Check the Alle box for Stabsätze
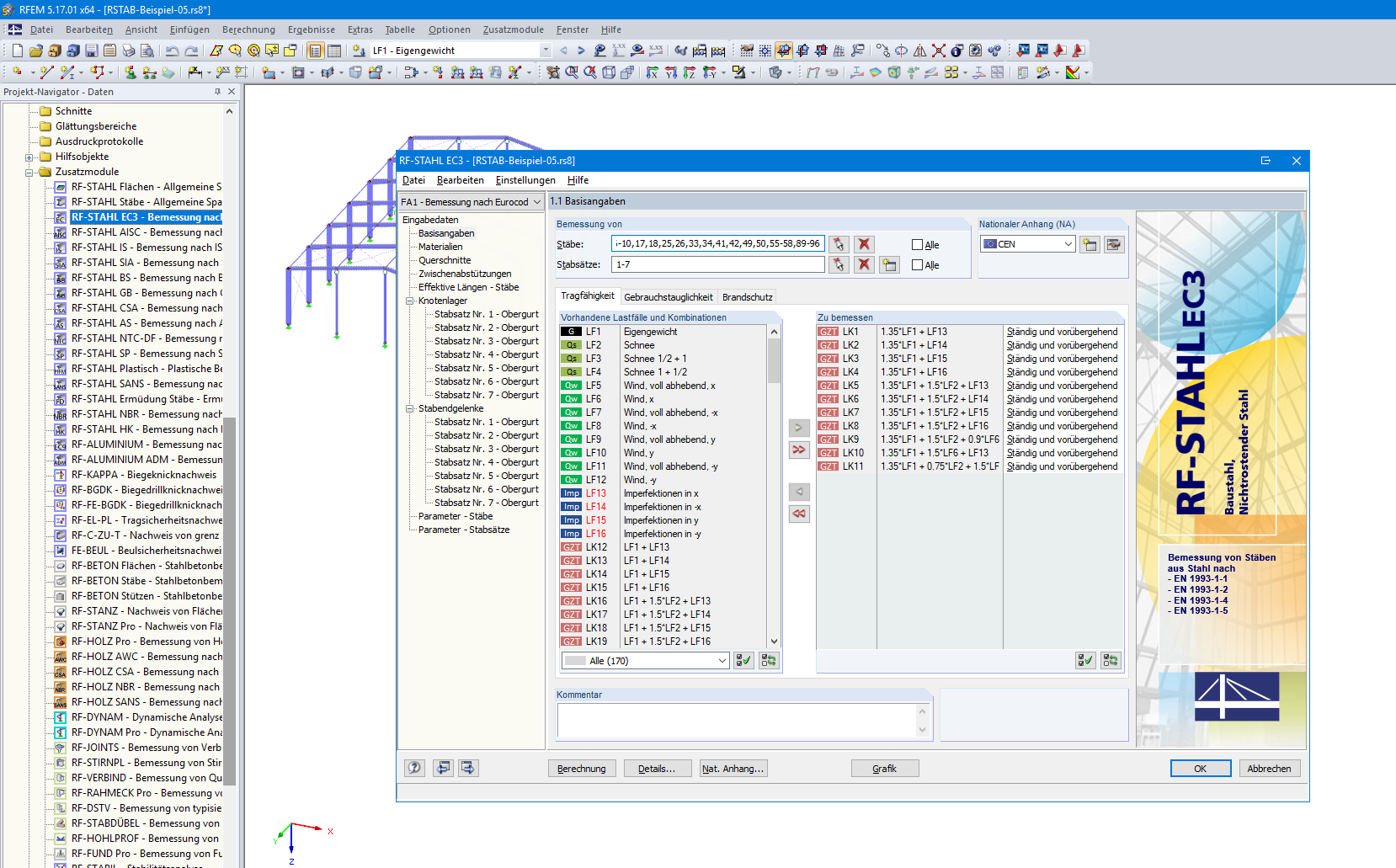Viewport: 1396px width, 868px height. coord(918,264)
